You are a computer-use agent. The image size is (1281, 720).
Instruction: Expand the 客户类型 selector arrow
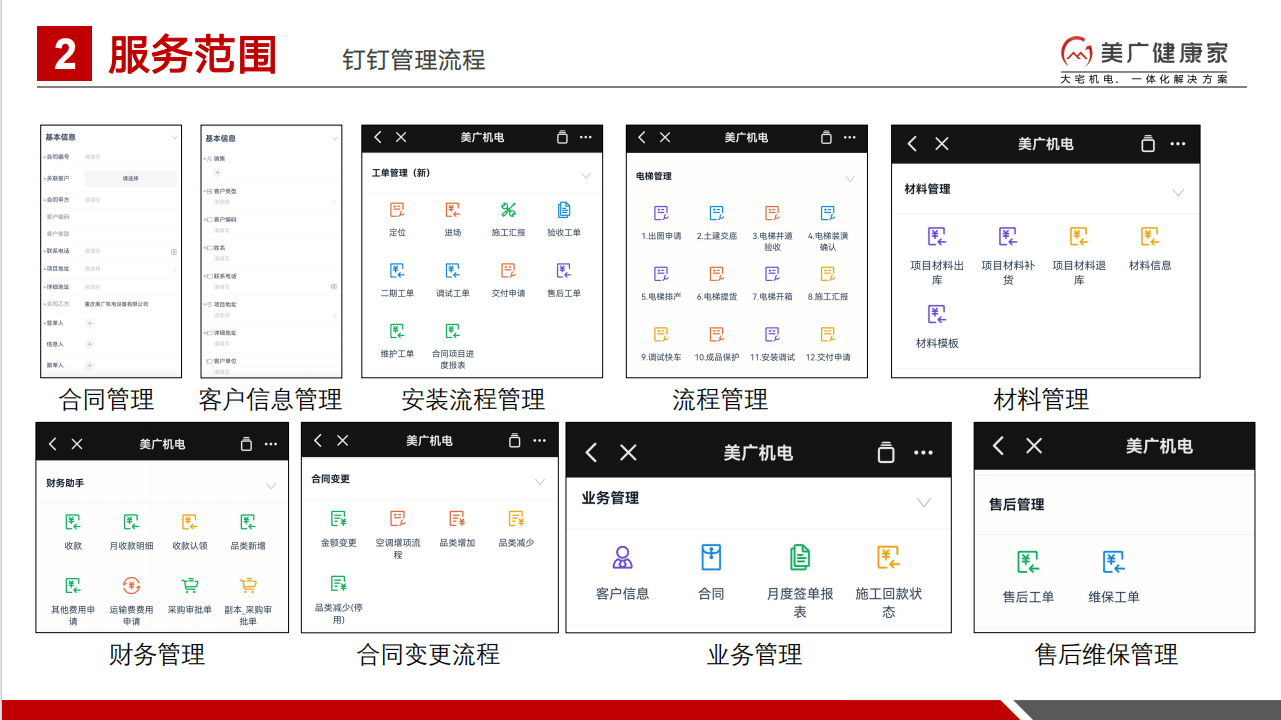pyautogui.click(x=335, y=203)
